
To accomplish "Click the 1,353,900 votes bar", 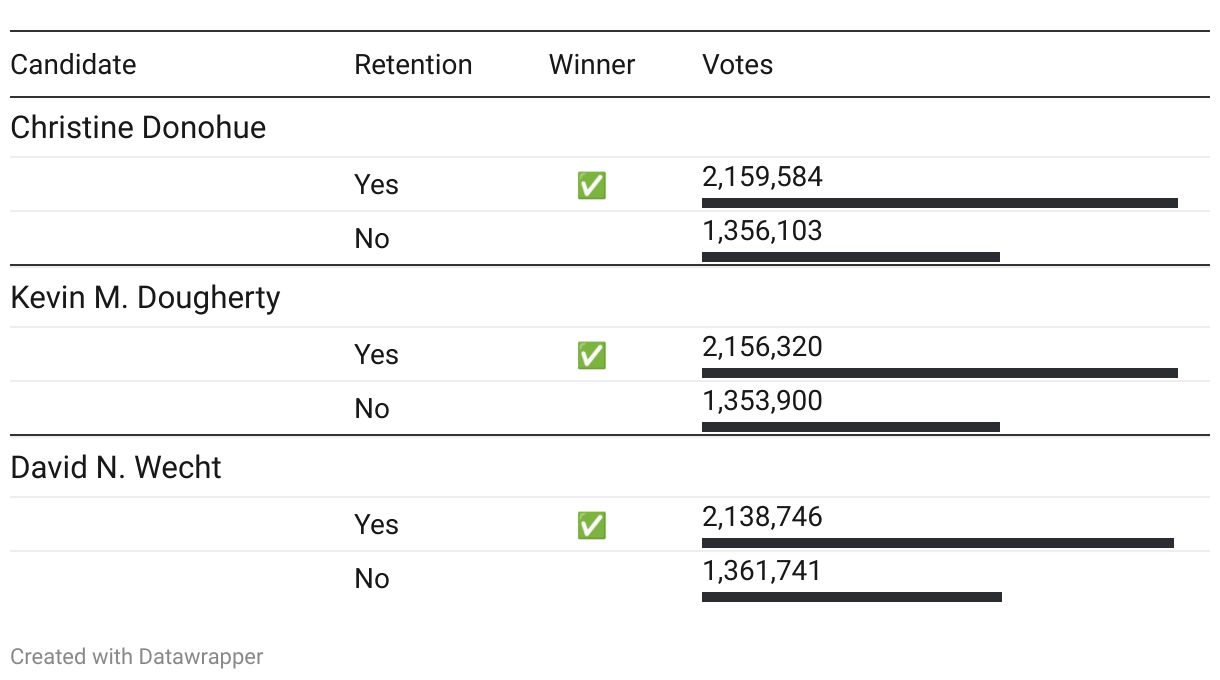I will [850, 427].
